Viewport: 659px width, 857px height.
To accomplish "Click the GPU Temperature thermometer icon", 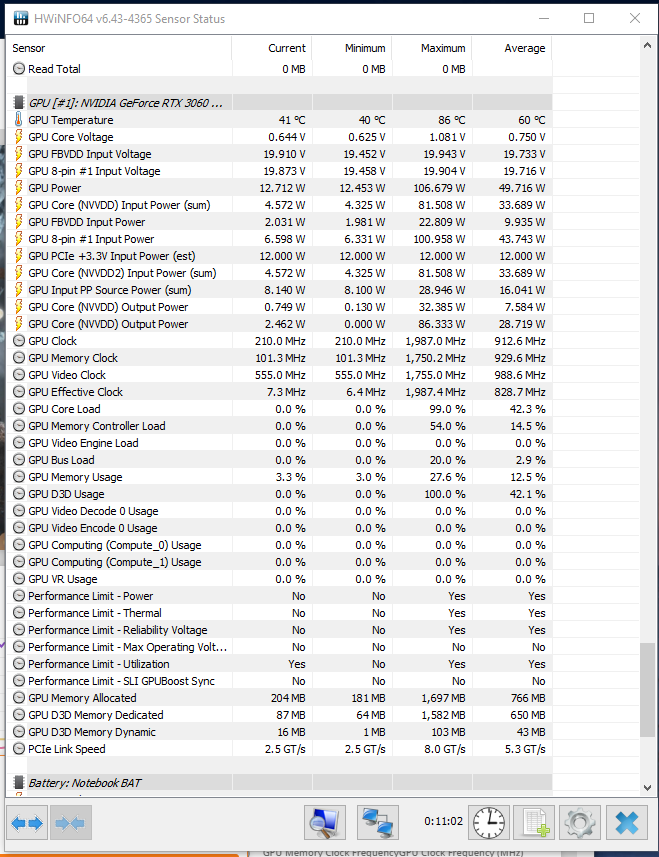I will 19,120.
